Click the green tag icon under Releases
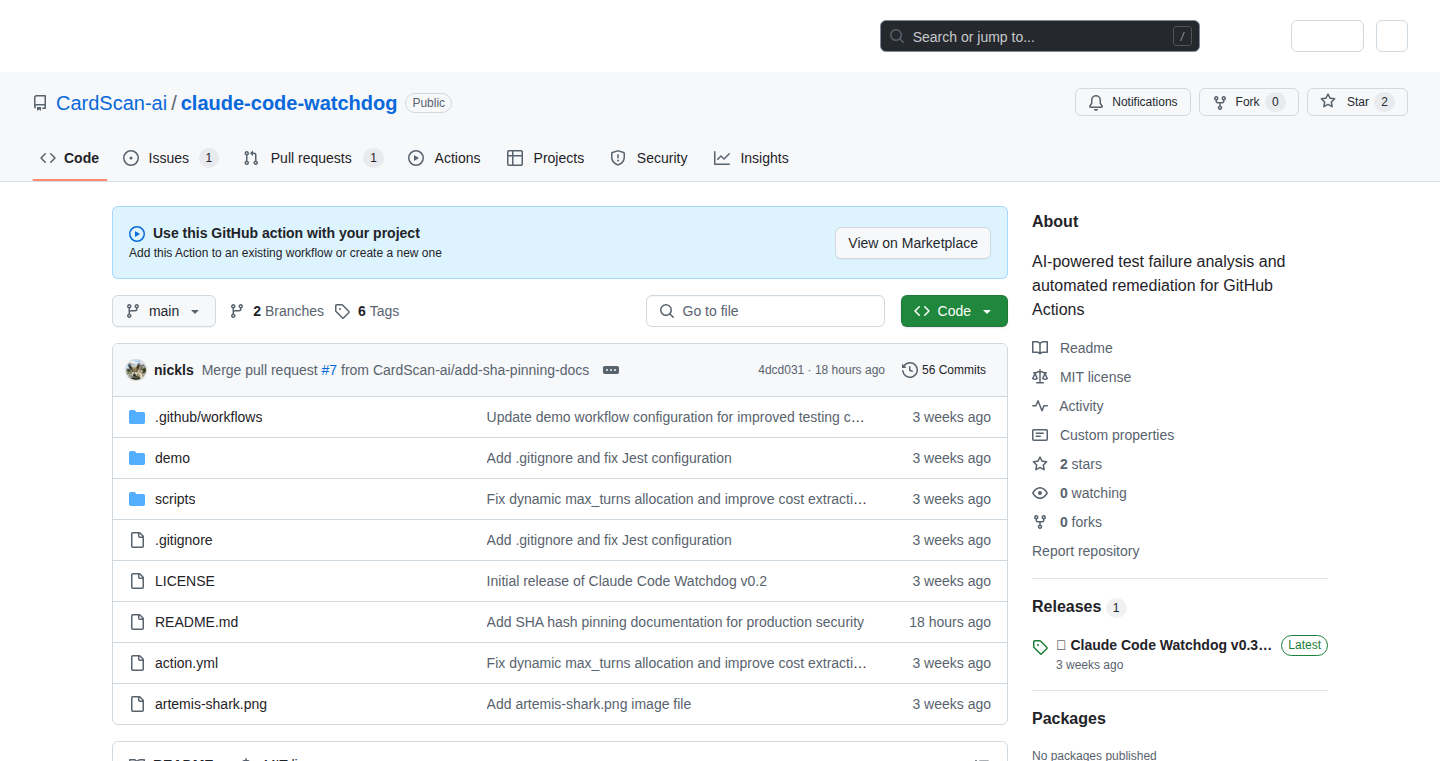 pos(1040,647)
